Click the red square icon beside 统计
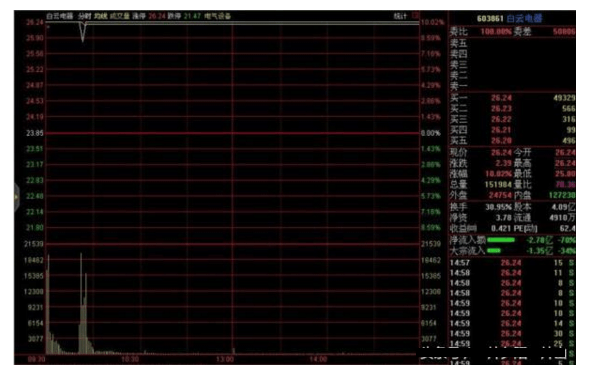 tap(415, 15)
